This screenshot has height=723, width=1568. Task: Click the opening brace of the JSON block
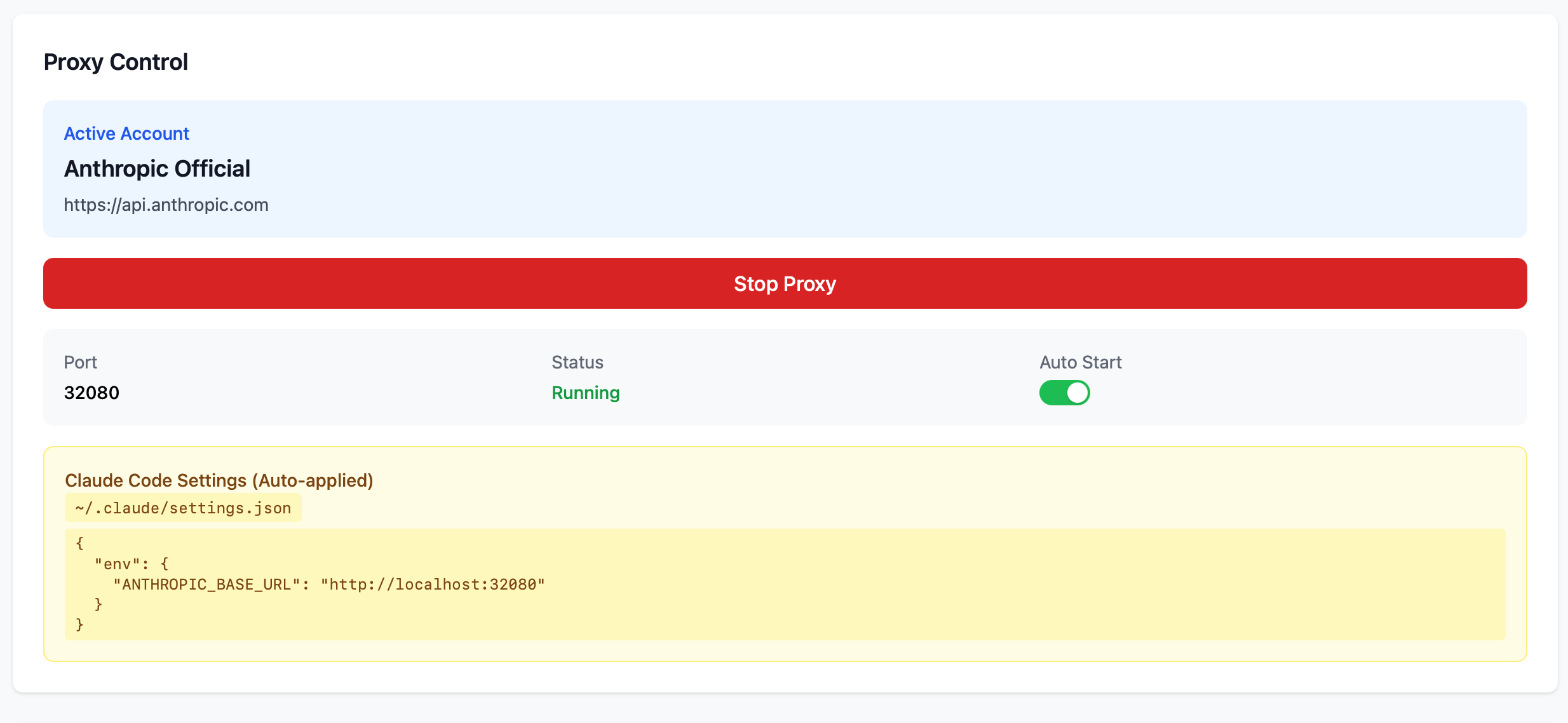click(x=79, y=543)
